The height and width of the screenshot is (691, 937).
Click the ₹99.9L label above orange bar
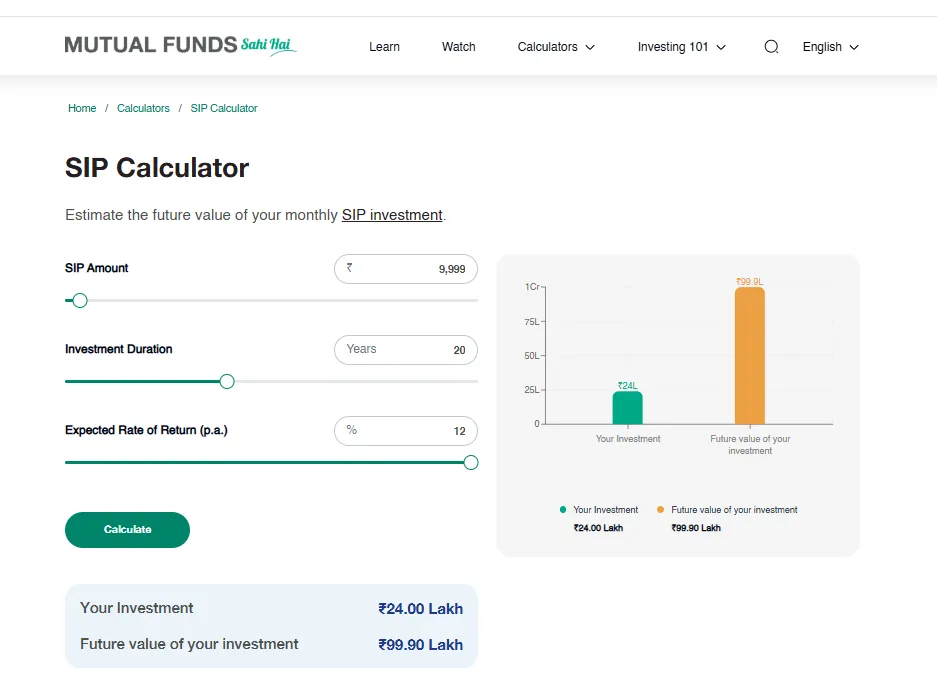point(749,282)
